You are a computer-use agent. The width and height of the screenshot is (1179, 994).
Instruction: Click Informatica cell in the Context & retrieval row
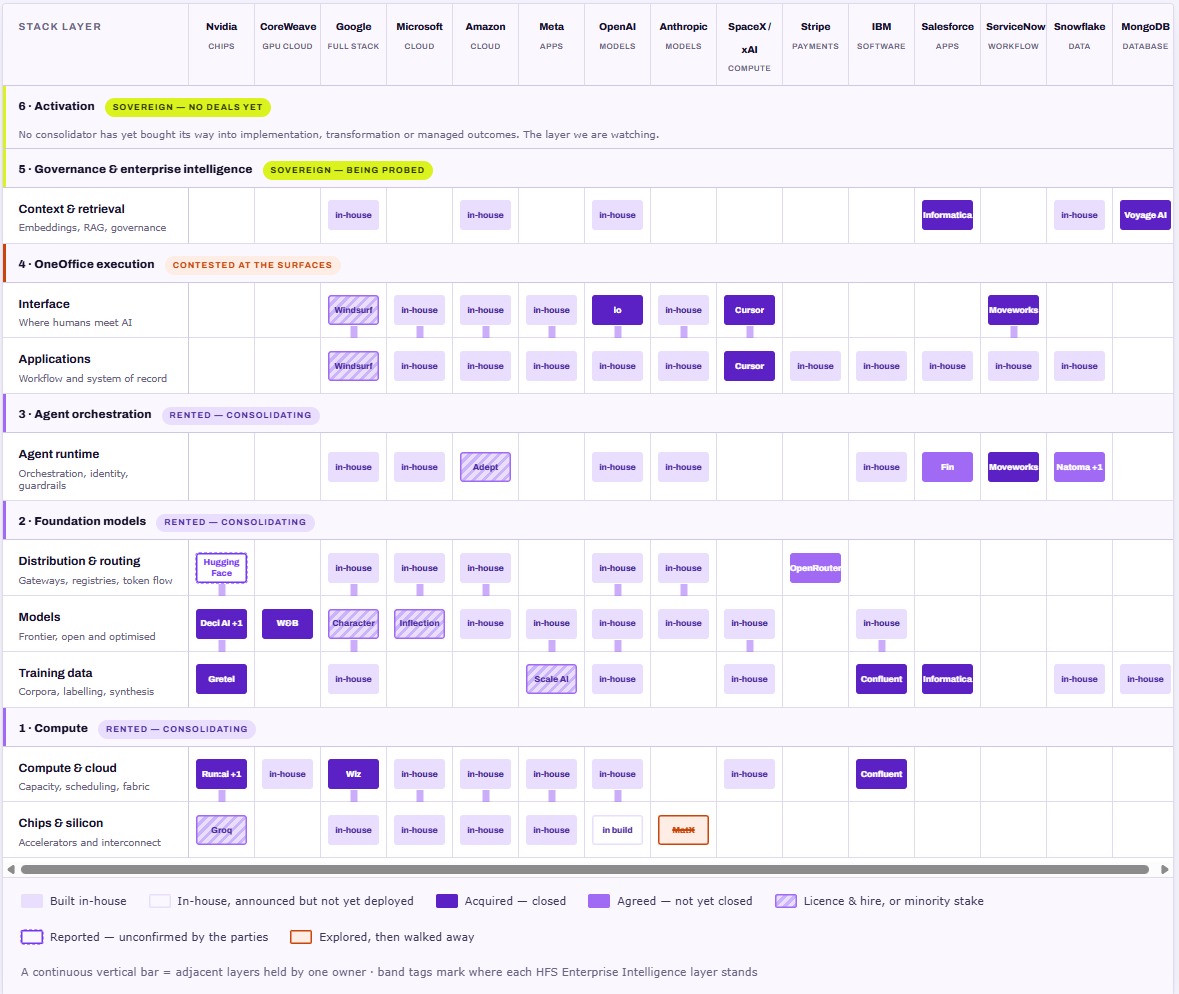(947, 215)
